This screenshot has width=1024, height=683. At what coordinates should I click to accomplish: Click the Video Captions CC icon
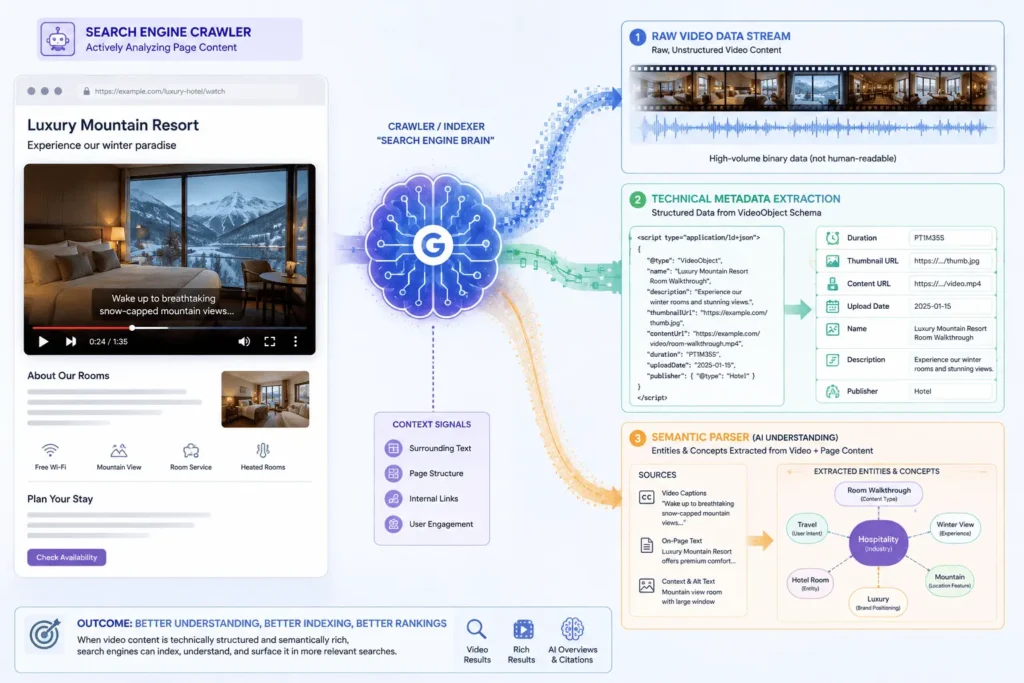(646, 498)
